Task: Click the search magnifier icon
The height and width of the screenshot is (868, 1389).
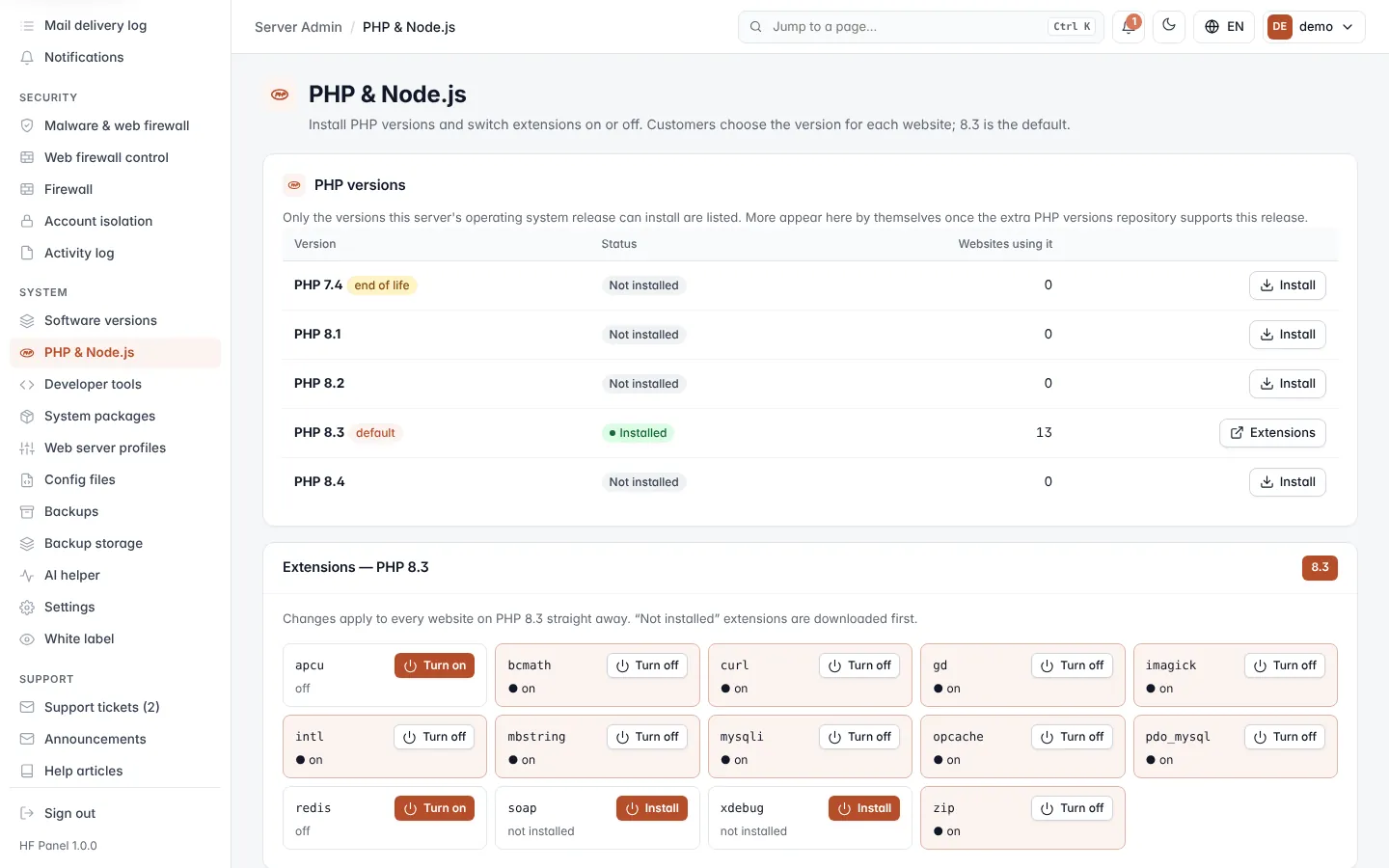Action: (x=756, y=27)
